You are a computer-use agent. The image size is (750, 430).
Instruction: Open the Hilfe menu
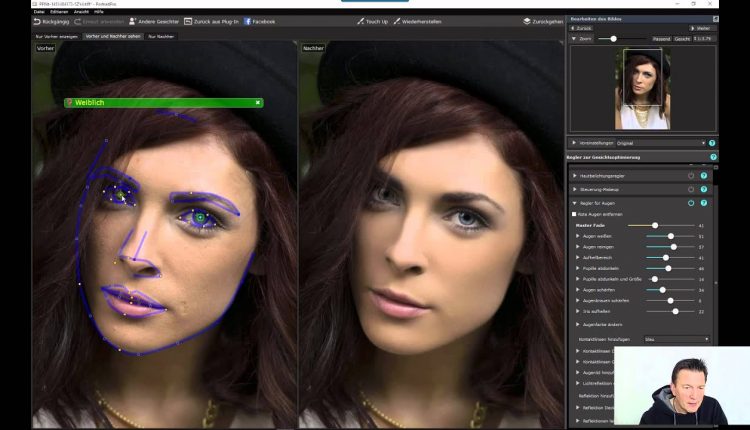pyautogui.click(x=99, y=11)
